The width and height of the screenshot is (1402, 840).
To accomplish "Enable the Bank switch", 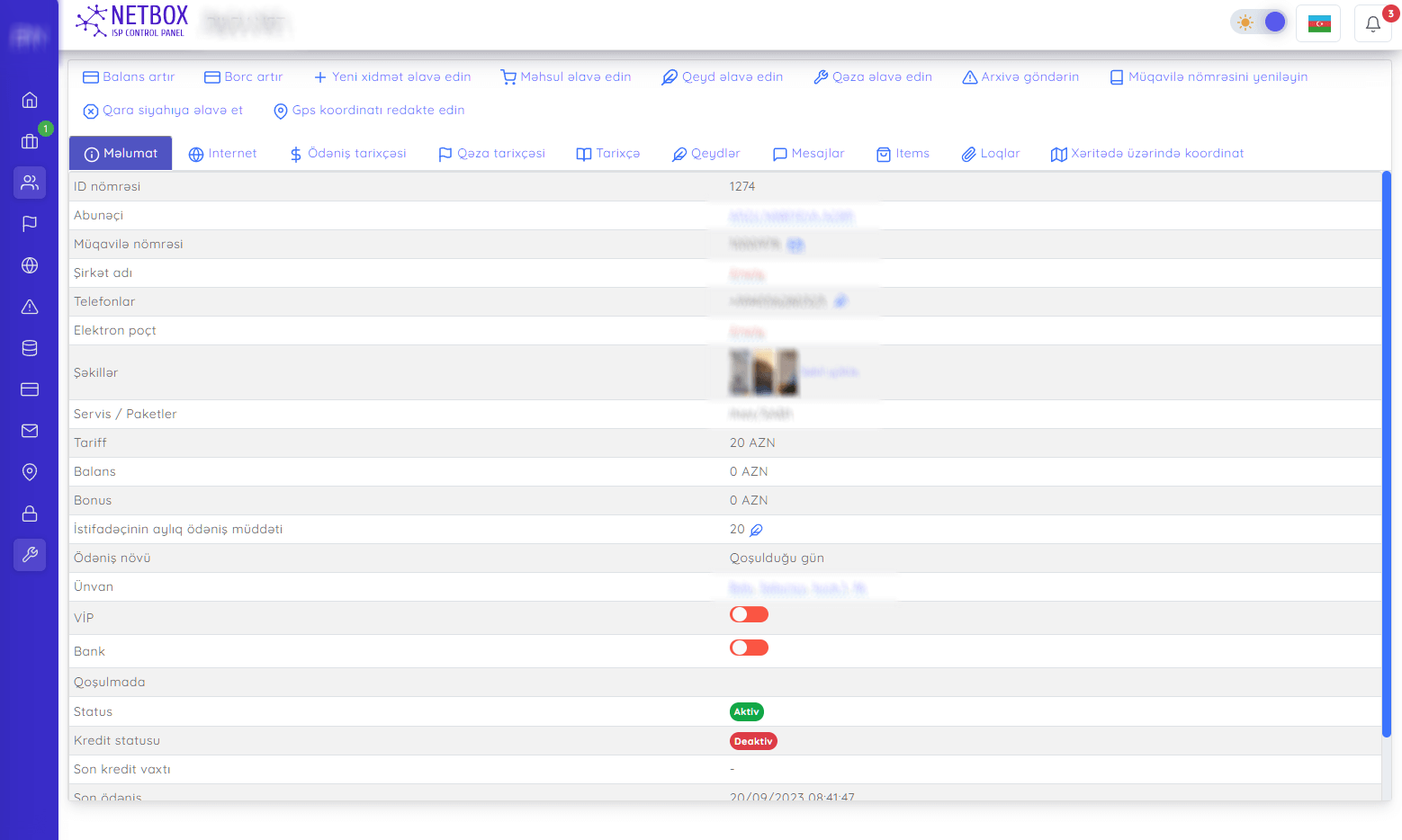I will pyautogui.click(x=749, y=648).
